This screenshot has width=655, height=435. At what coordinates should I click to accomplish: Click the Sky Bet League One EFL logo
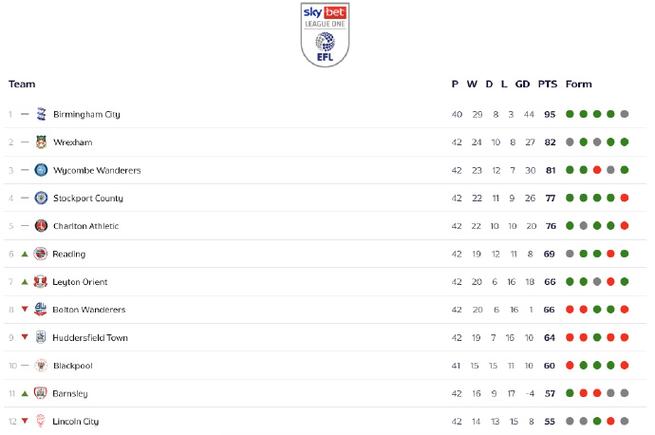325,35
